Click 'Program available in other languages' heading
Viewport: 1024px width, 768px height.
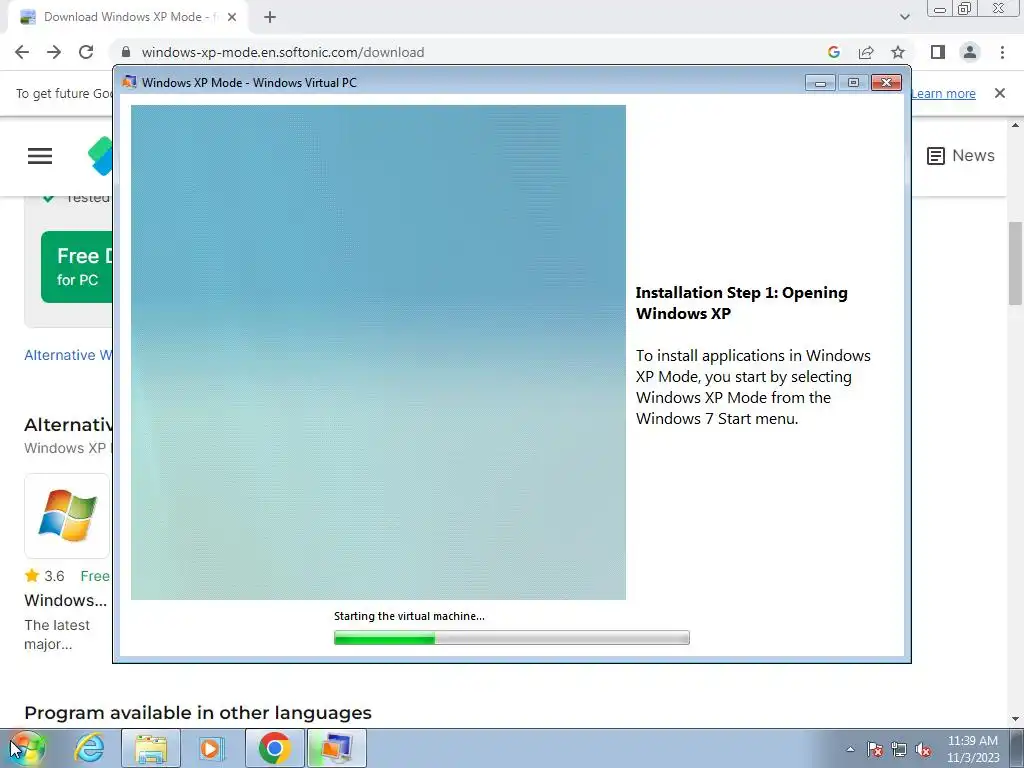[x=198, y=712]
